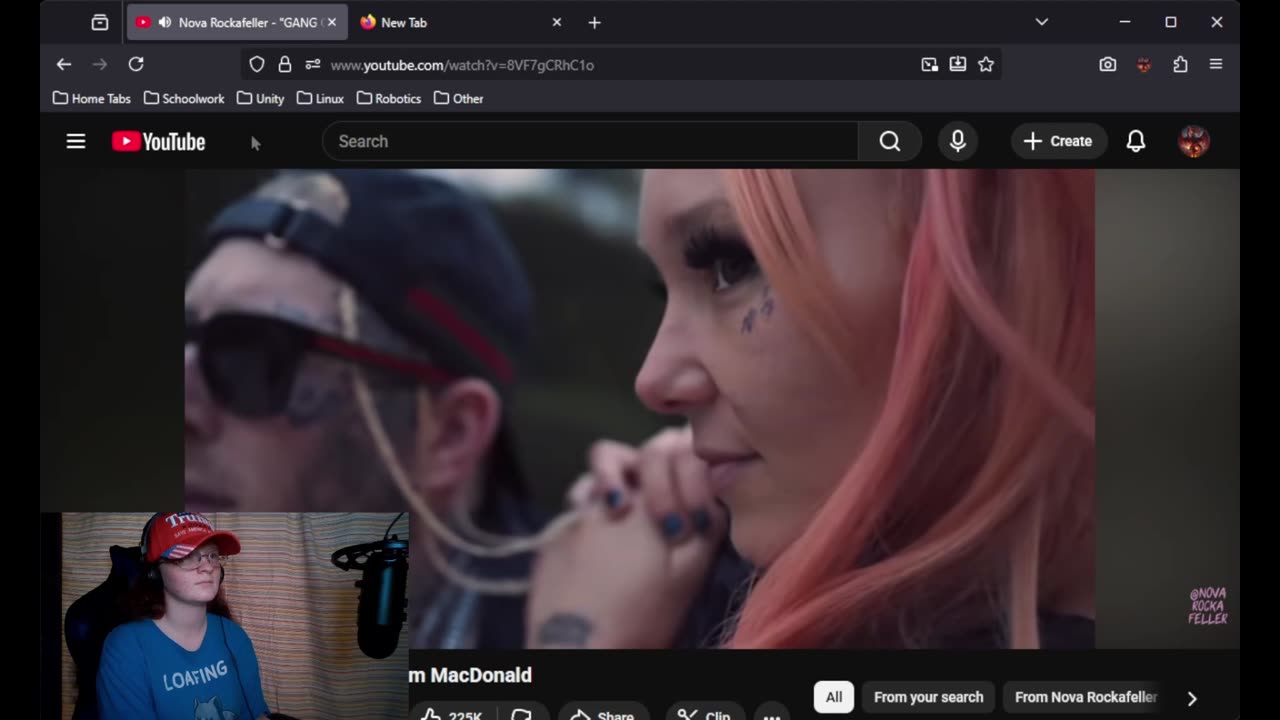Like the video (225K thumbs up)
1280x720 pixels.
pos(451,713)
